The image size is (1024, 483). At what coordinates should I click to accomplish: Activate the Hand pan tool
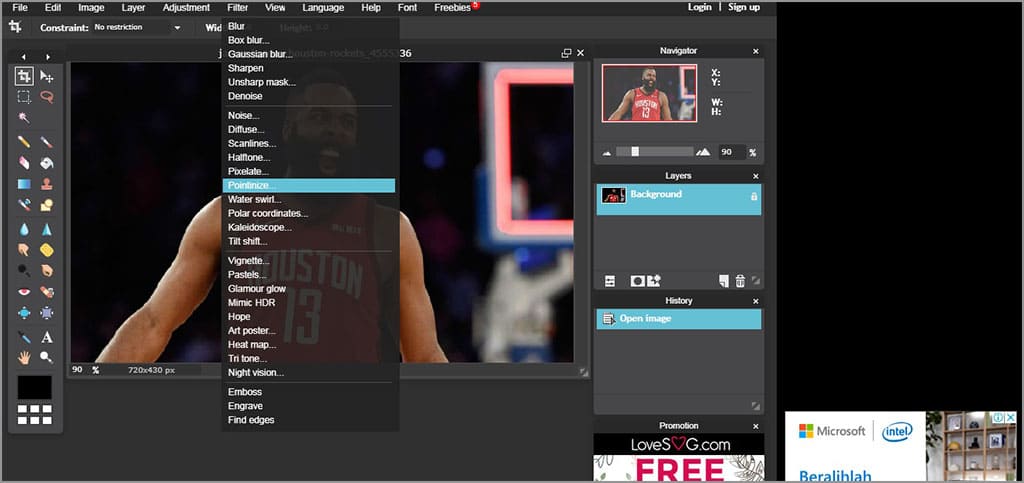click(24, 357)
